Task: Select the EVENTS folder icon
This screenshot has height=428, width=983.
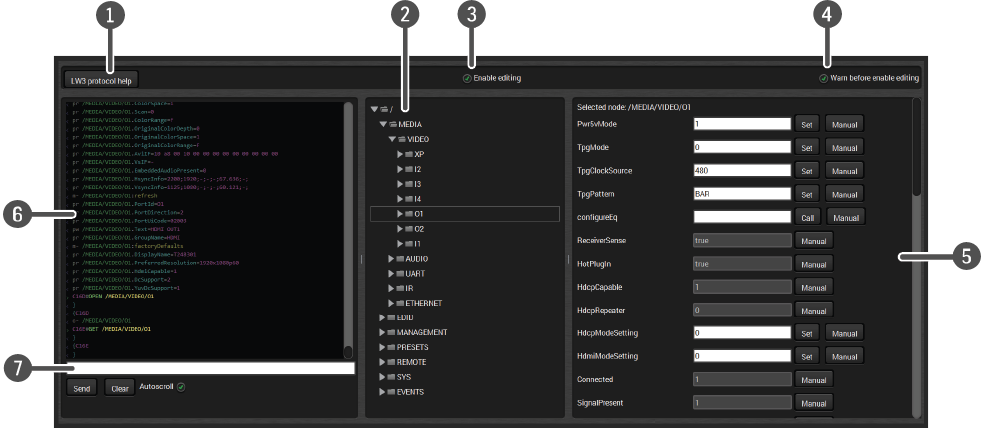Action: [x=391, y=392]
